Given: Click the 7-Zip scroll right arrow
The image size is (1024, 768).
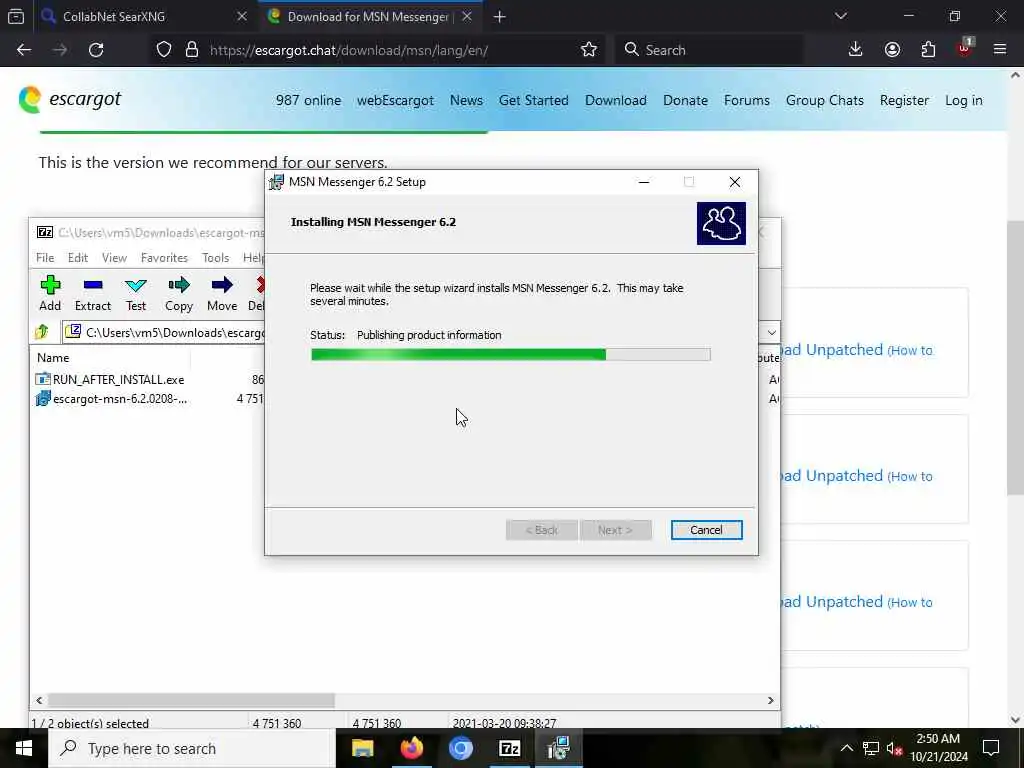Looking at the screenshot, I should tap(771, 700).
